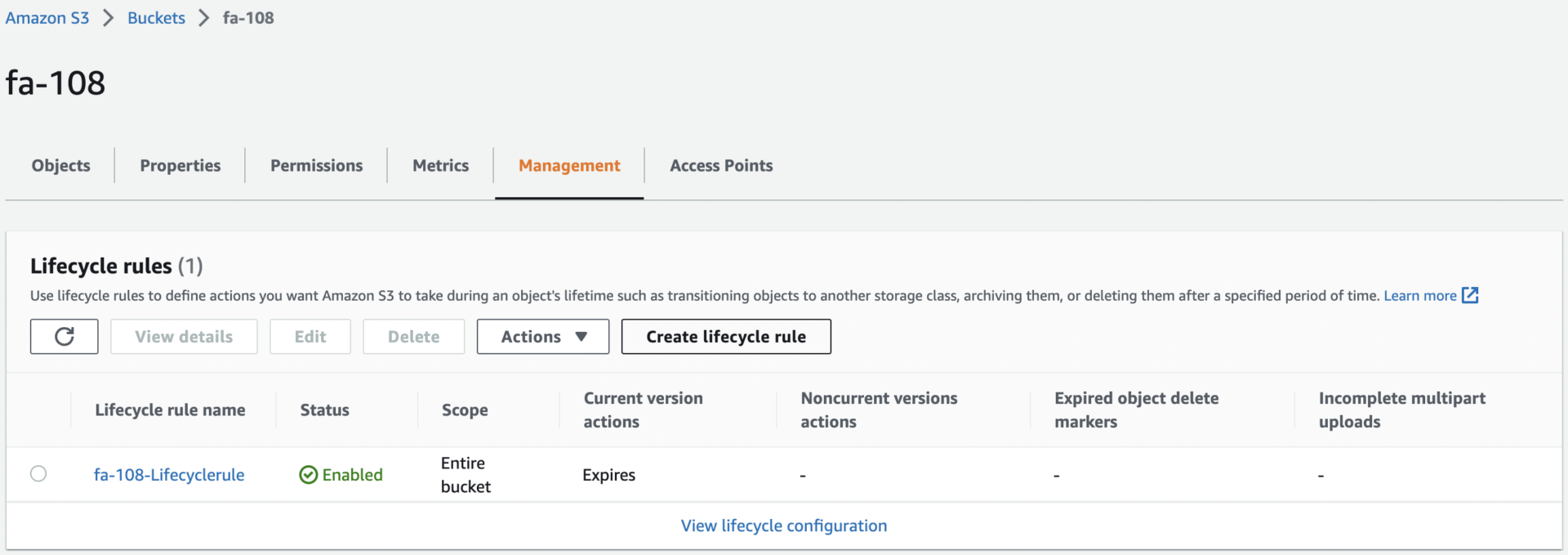This screenshot has width=1568, height=555.
Task: Switch to the Access Points tab
Action: pos(721,166)
